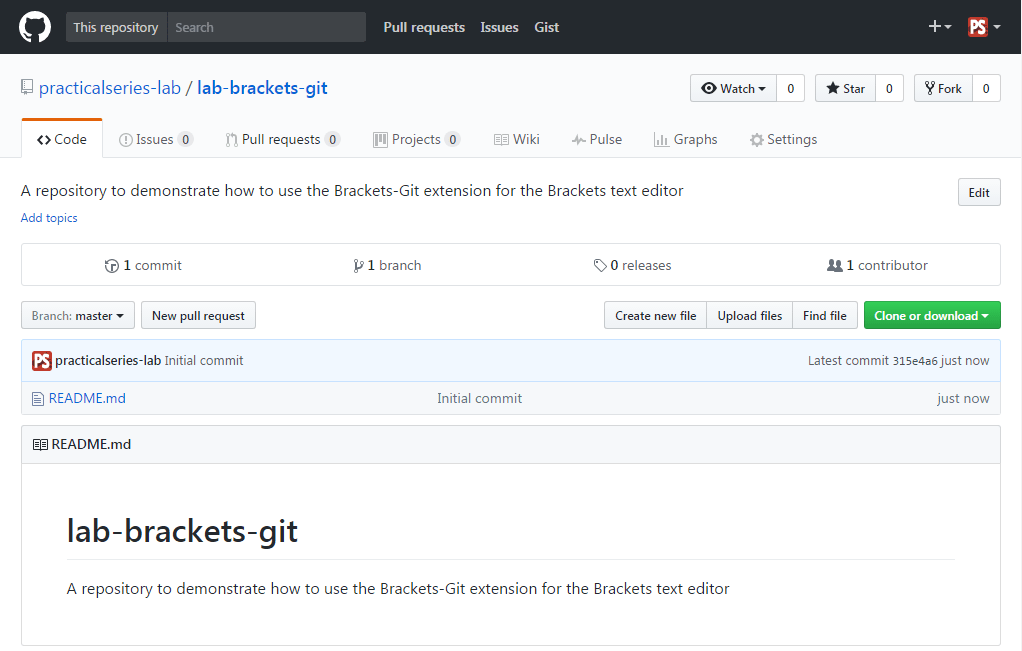Click the Add topics link

click(x=49, y=218)
